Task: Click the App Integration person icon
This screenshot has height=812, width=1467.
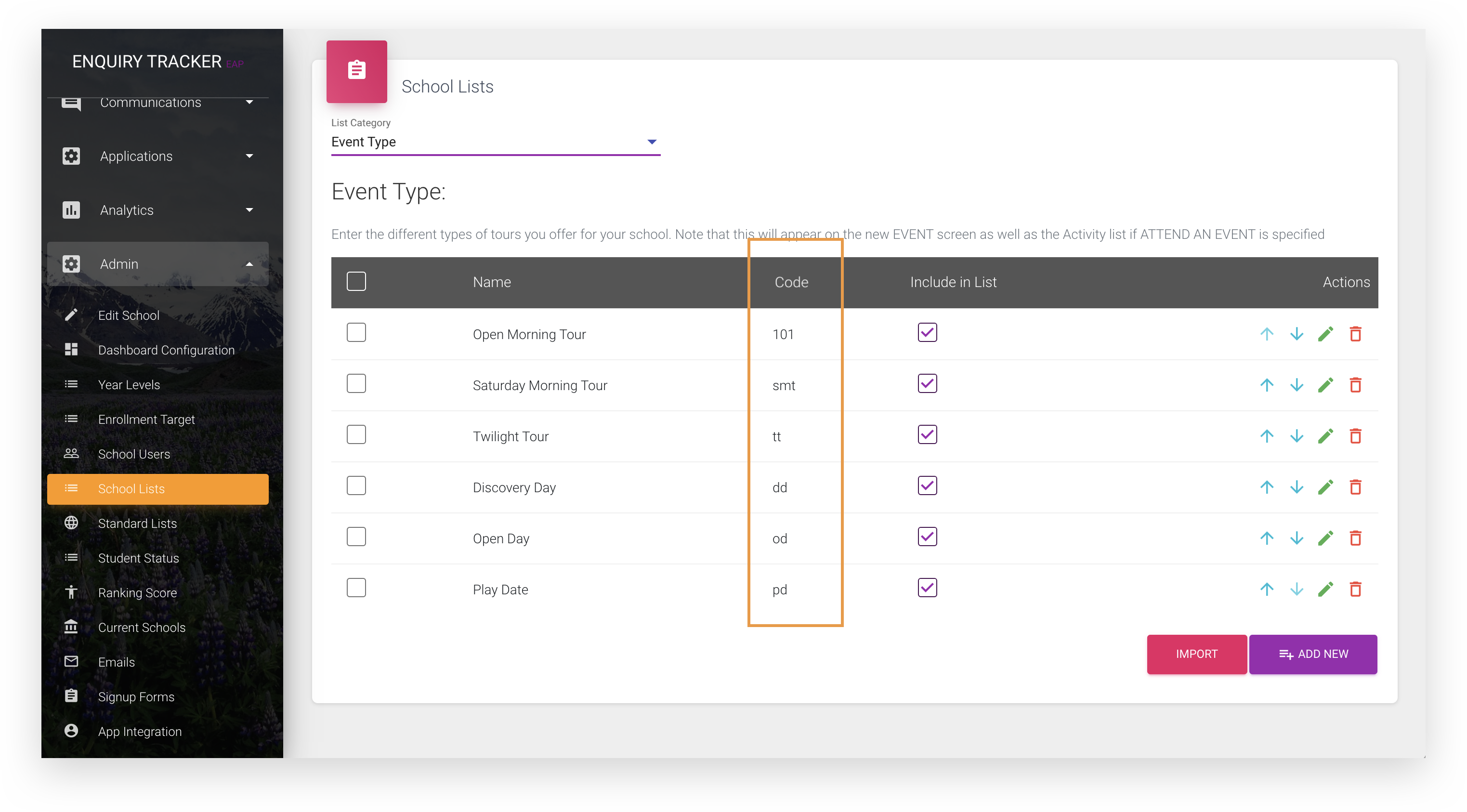Action: point(71,731)
